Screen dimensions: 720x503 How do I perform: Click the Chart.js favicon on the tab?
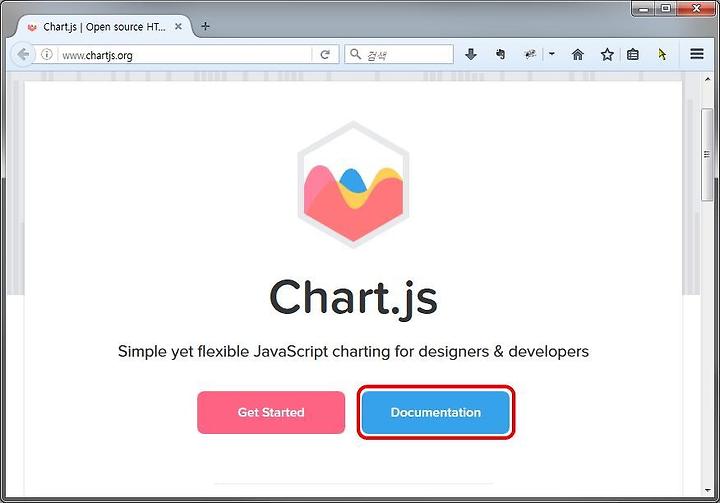32,28
